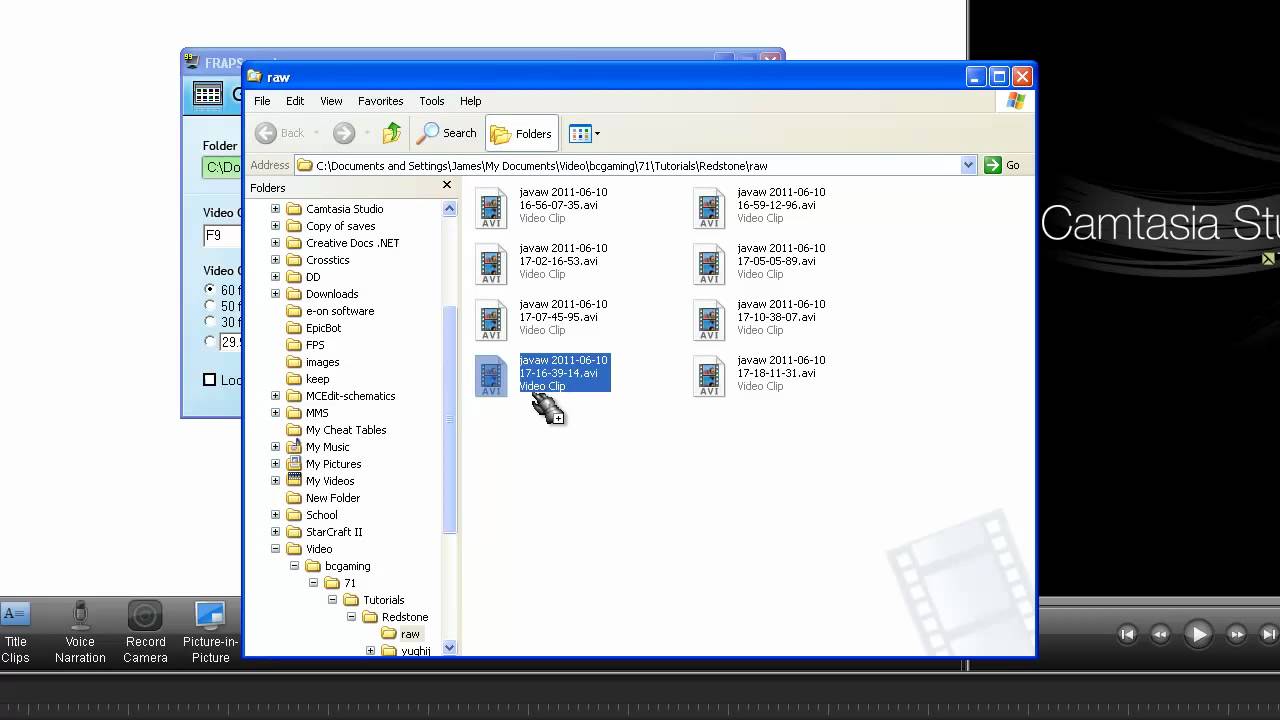Select the My Videos folder icon
Viewport: 1280px width, 720px height.
pyautogui.click(x=294, y=481)
